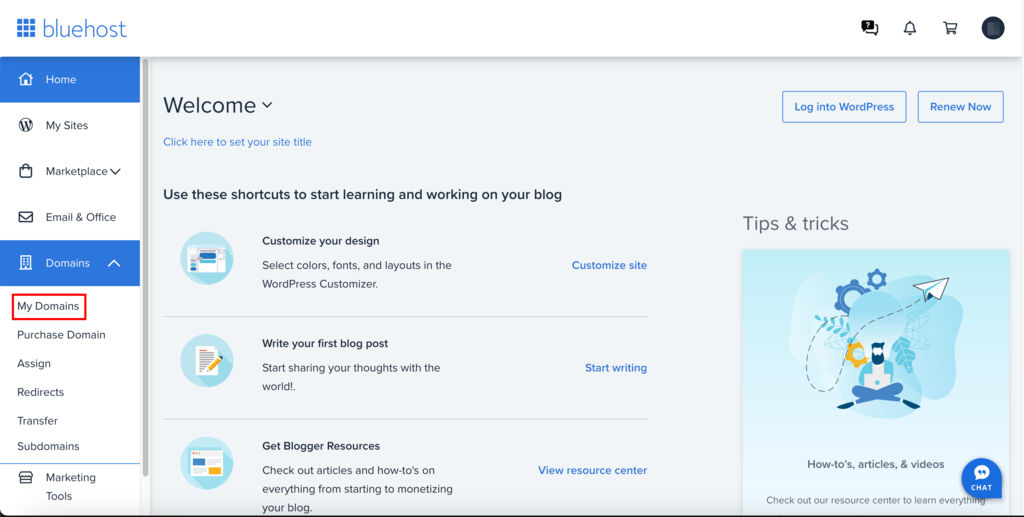Open the help chat bubble icon in header
This screenshot has height=517, width=1024.
pyautogui.click(x=869, y=28)
